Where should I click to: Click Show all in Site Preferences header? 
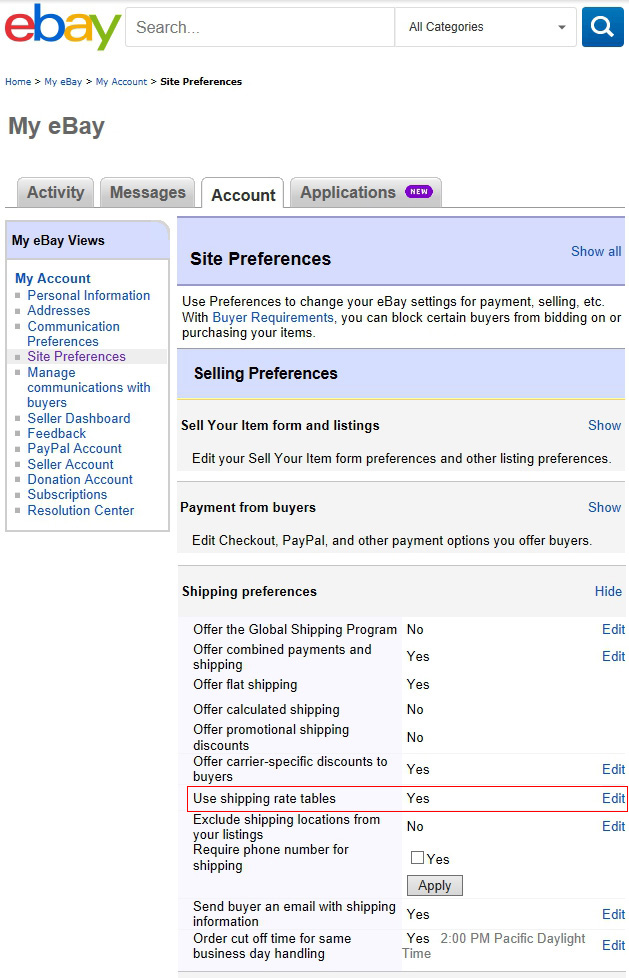[x=596, y=251]
